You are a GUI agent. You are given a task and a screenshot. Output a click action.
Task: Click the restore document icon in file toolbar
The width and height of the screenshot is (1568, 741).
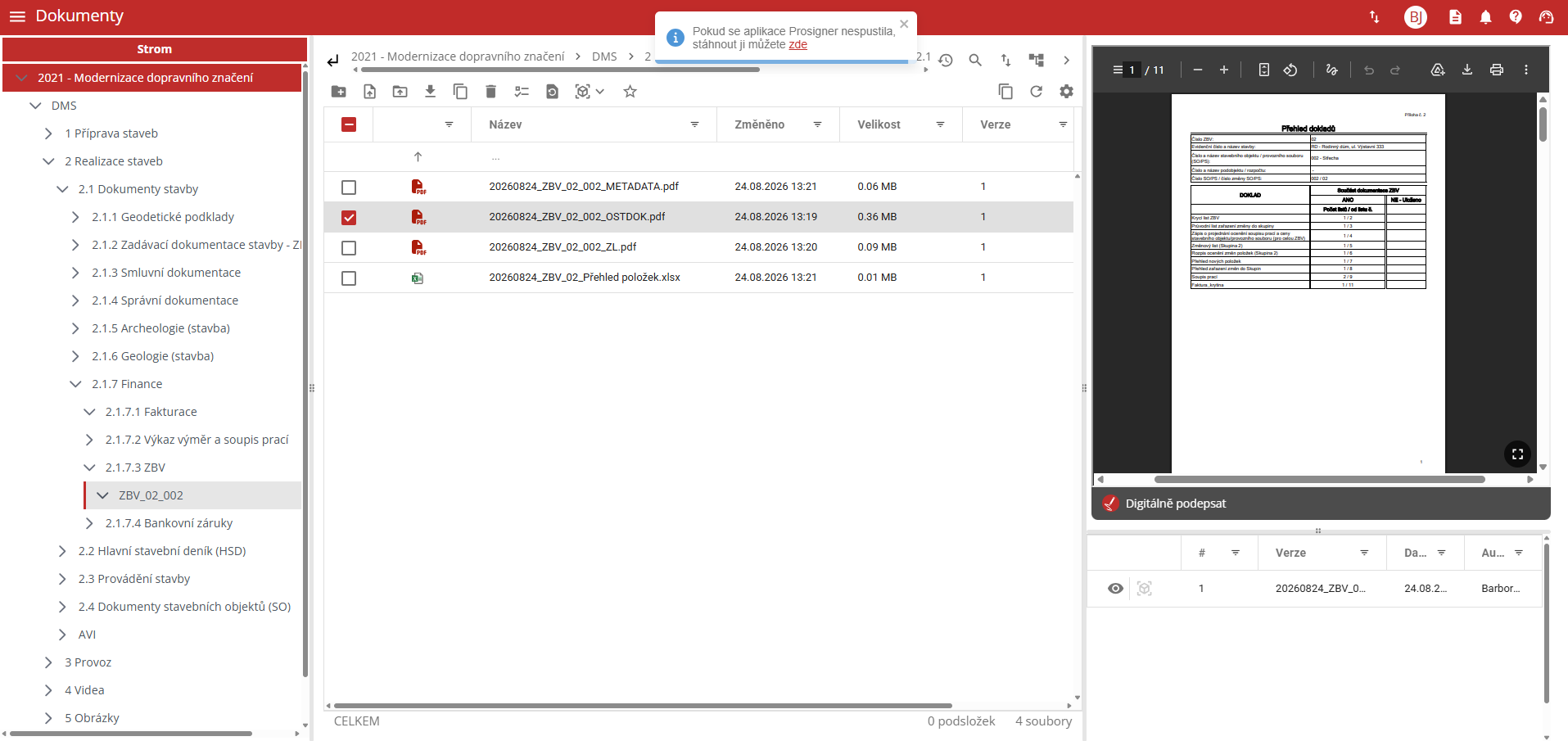click(x=552, y=92)
